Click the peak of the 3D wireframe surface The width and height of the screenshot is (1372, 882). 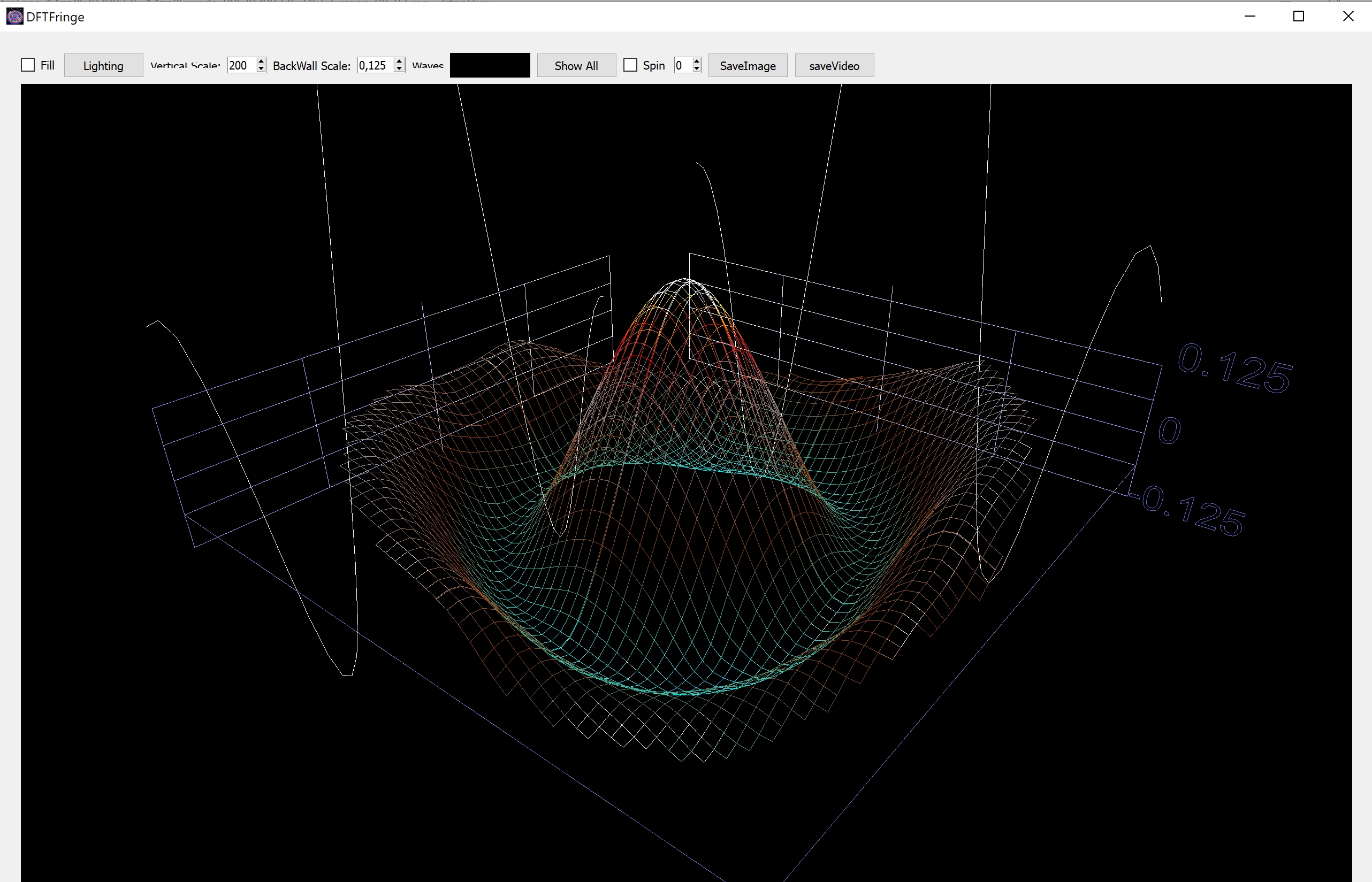[x=688, y=281]
